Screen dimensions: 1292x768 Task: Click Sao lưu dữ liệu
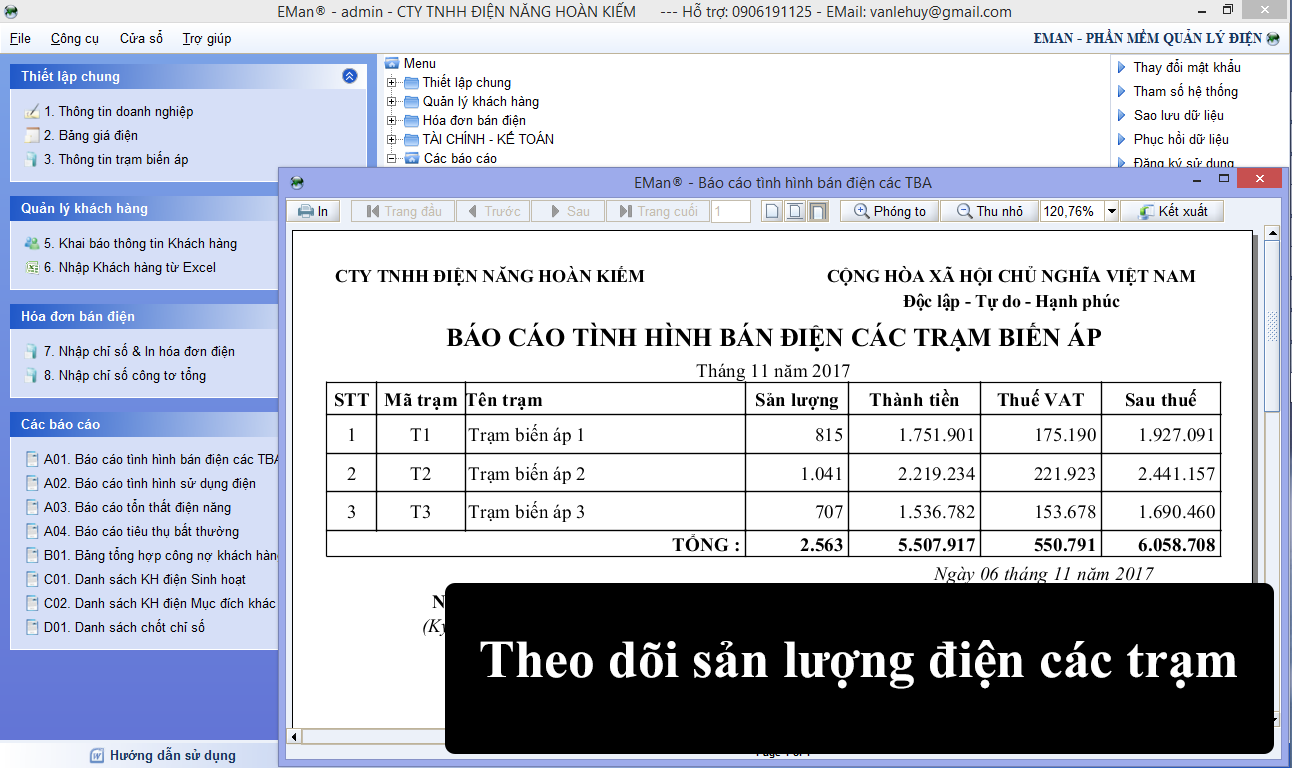coord(1178,115)
